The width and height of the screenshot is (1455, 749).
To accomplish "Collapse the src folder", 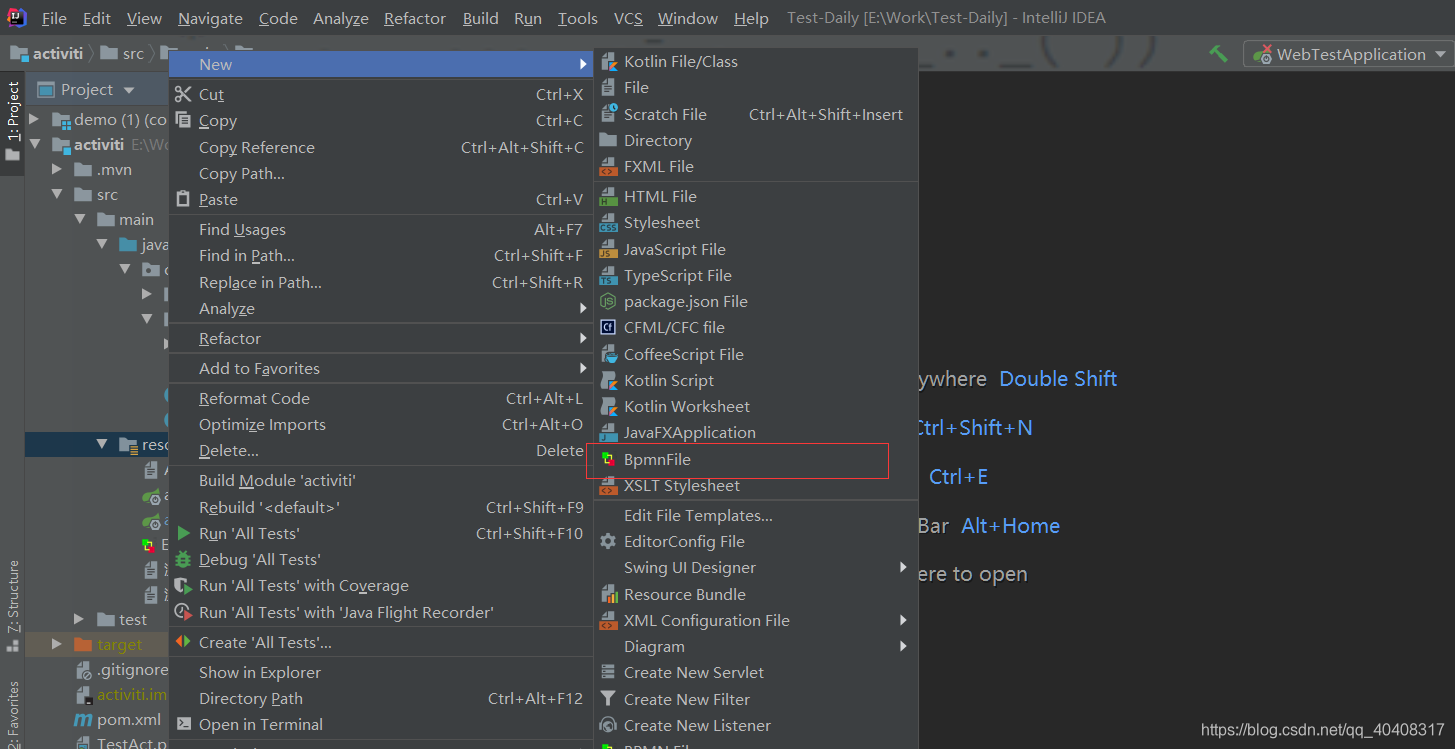I will (x=57, y=194).
